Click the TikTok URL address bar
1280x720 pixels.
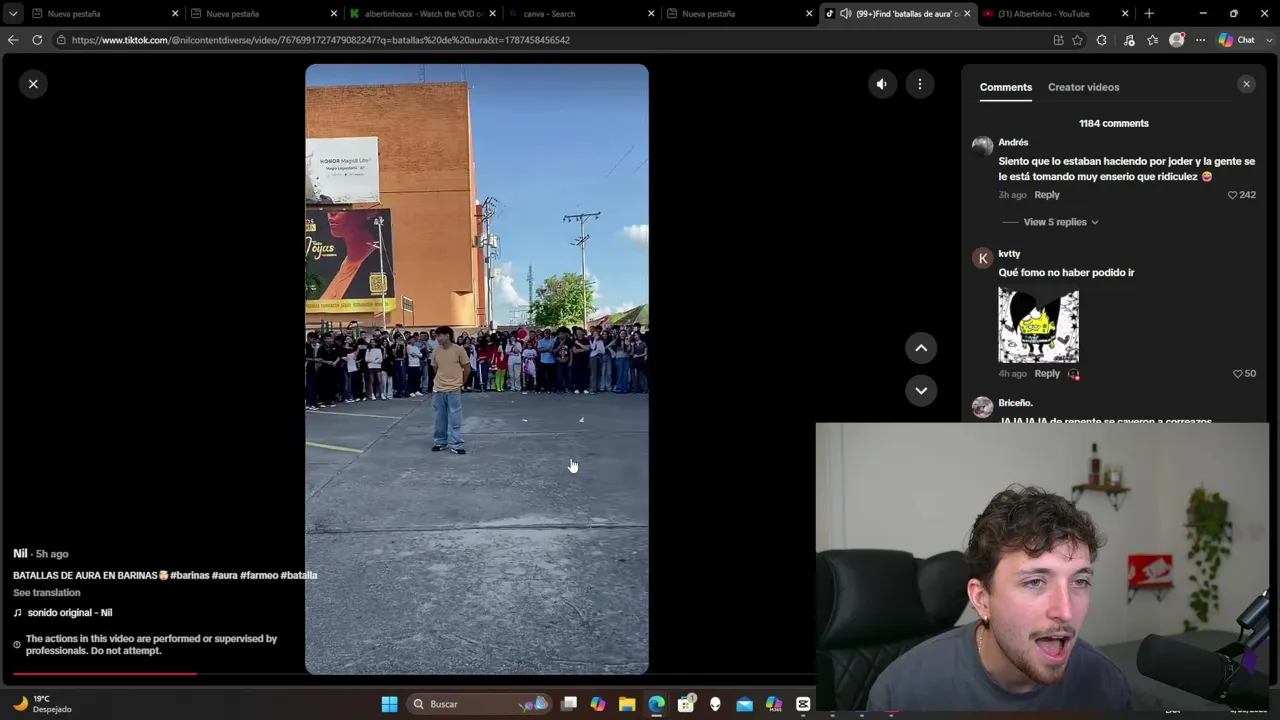550,40
